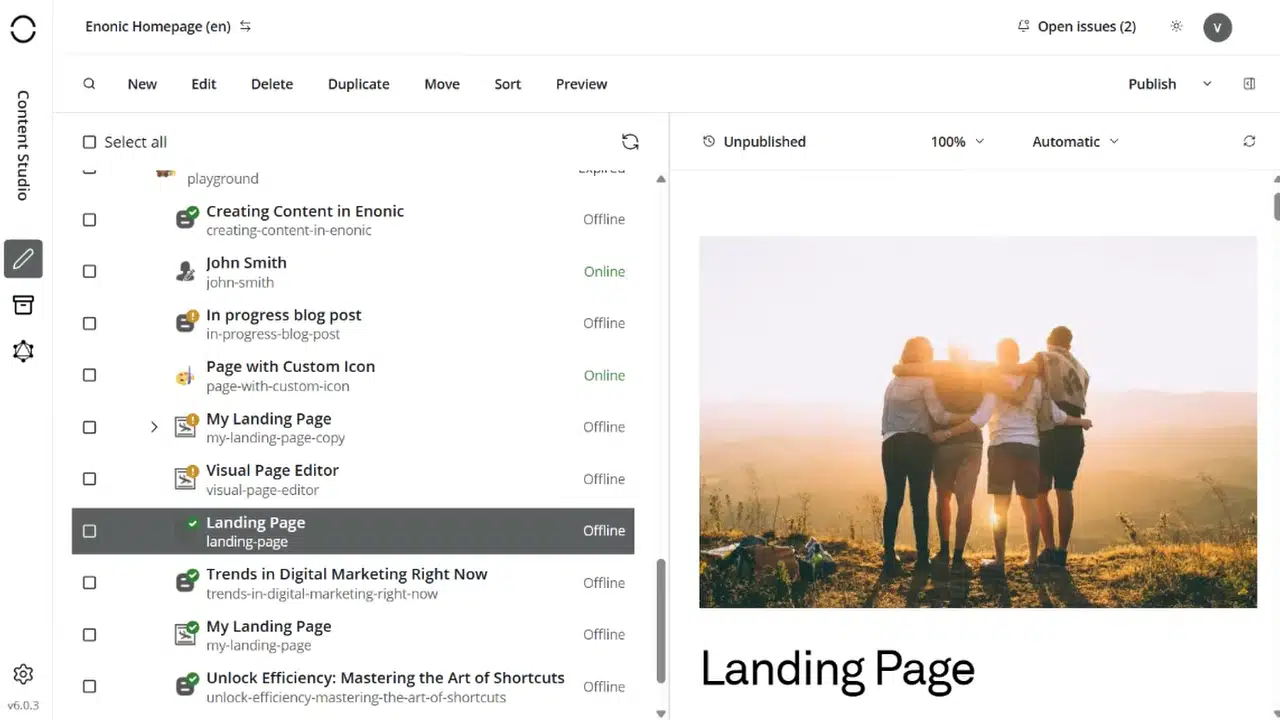Viewport: 1280px width, 720px height.
Task: Click the Unpublished status label
Action: 764,142
